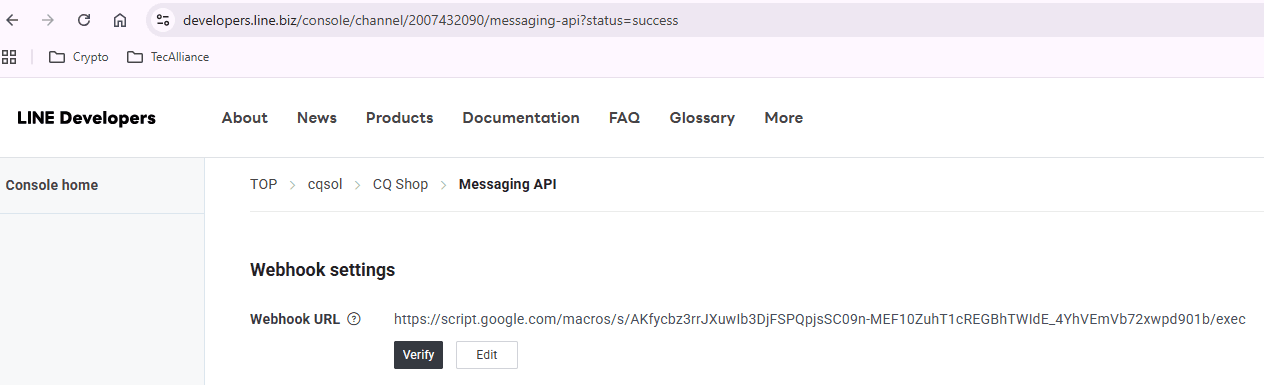Open the About menu item
1264x385 pixels.
[245, 118]
